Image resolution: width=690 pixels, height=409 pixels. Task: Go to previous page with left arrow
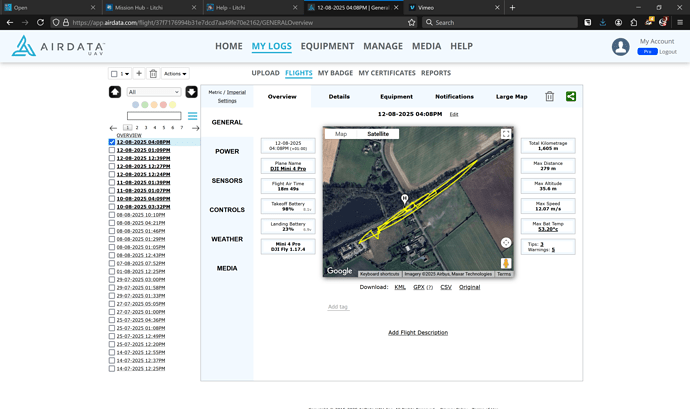point(113,128)
